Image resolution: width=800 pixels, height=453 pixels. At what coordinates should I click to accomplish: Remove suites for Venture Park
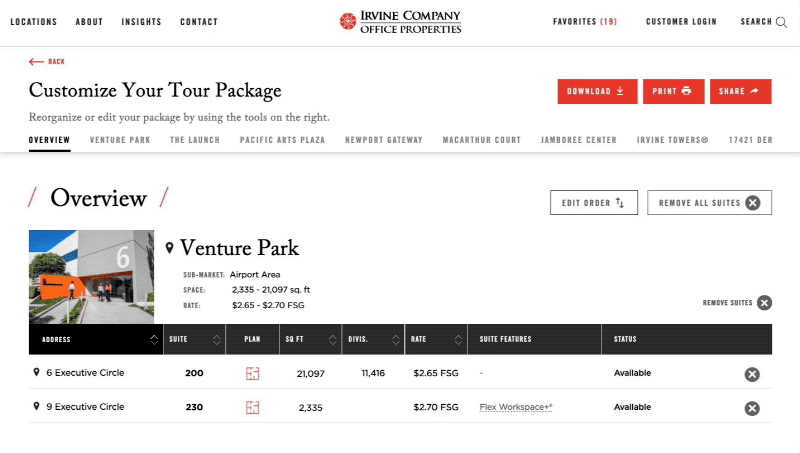point(737,303)
